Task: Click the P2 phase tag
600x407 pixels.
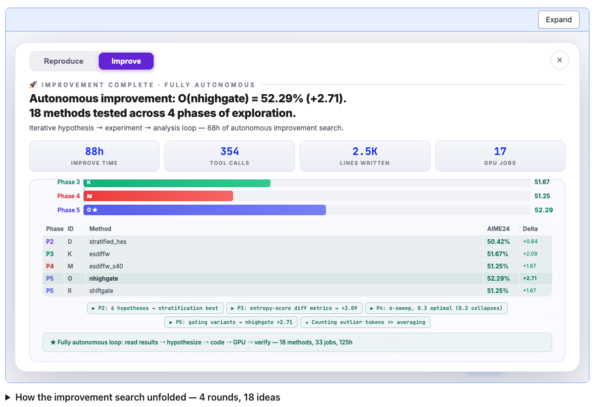Action: click(x=50, y=241)
